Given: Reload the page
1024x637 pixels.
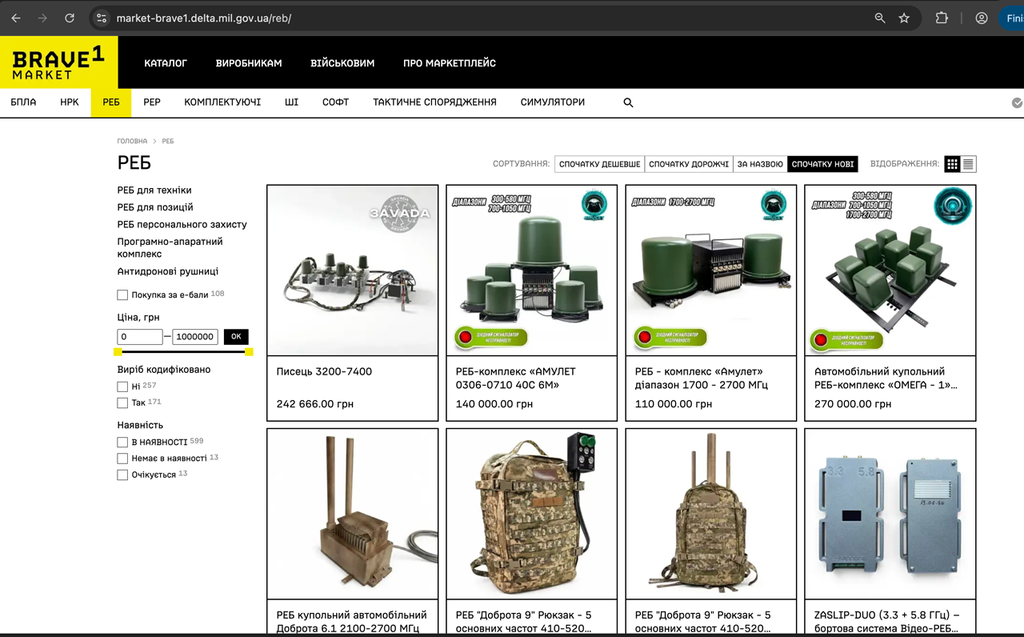Looking at the screenshot, I should point(69,18).
